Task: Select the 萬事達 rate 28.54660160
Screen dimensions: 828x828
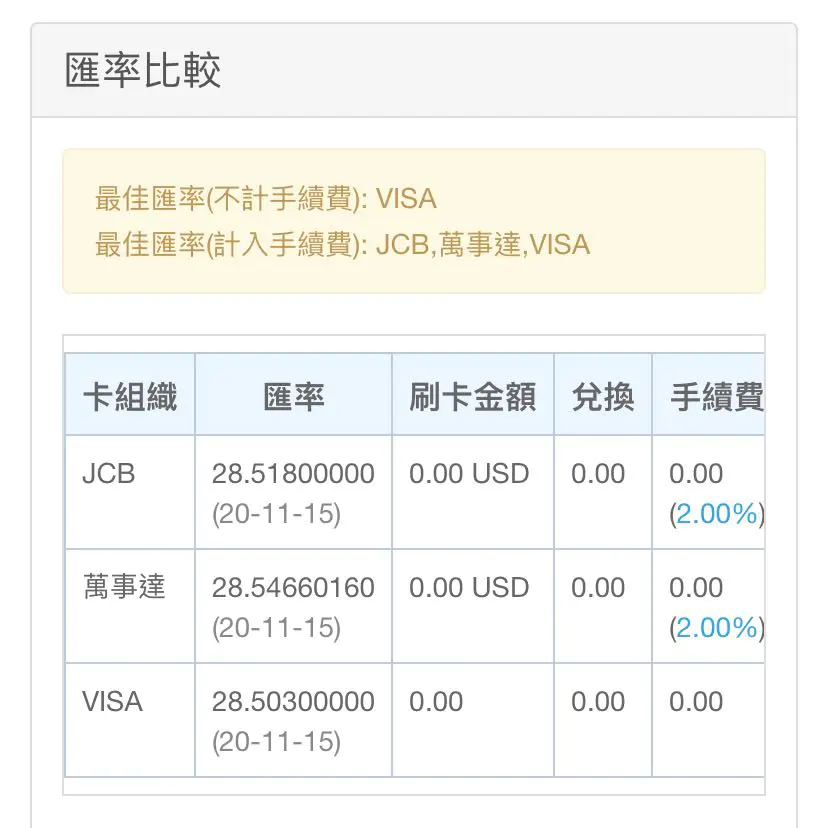Action: [293, 587]
